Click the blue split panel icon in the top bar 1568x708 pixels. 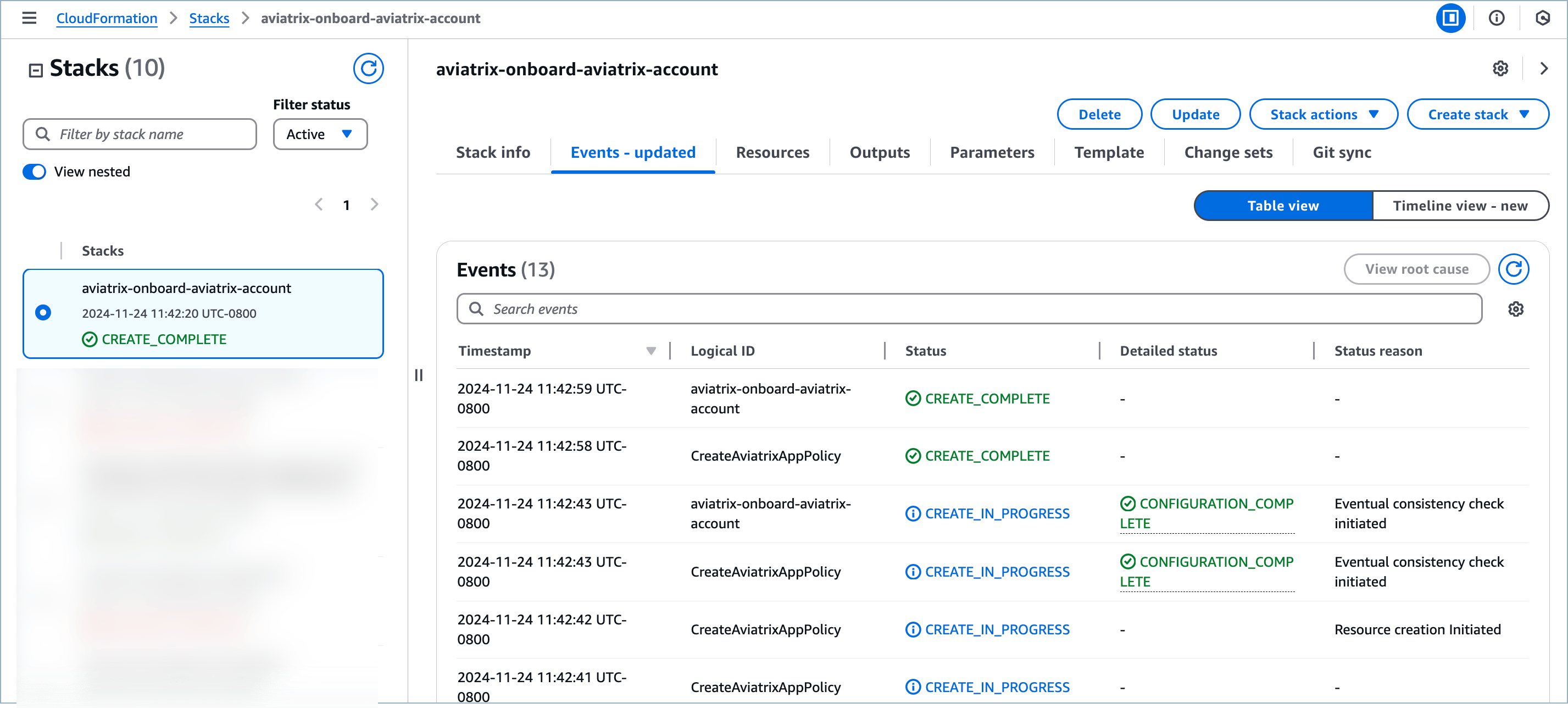click(x=1450, y=18)
